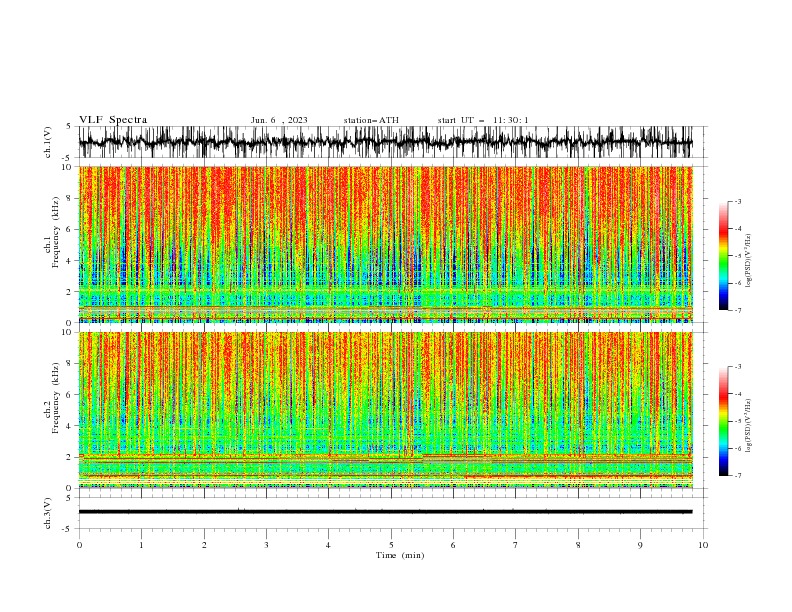Image resolution: width=792 pixels, height=612 pixels.
Task: Click time axis tick label "8"
Action: [x=578, y=545]
